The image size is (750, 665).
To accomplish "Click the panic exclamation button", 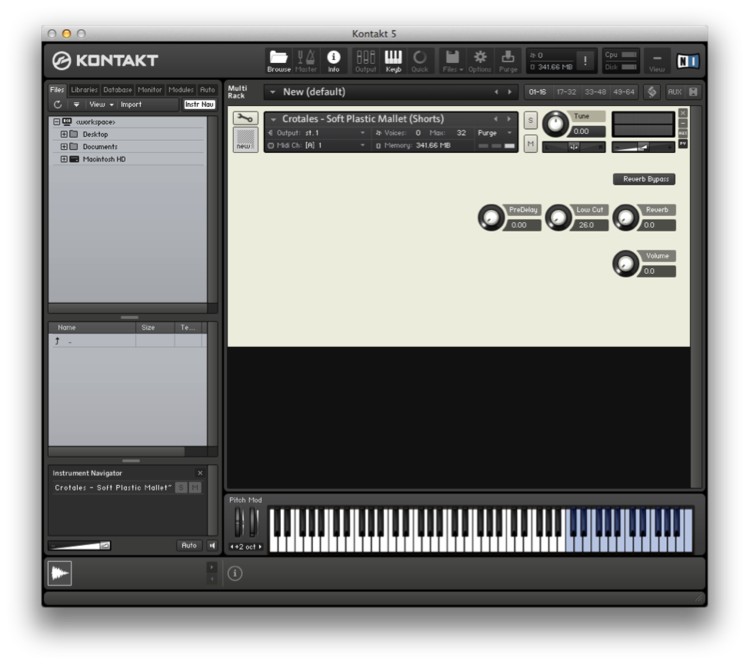I will tap(585, 61).
